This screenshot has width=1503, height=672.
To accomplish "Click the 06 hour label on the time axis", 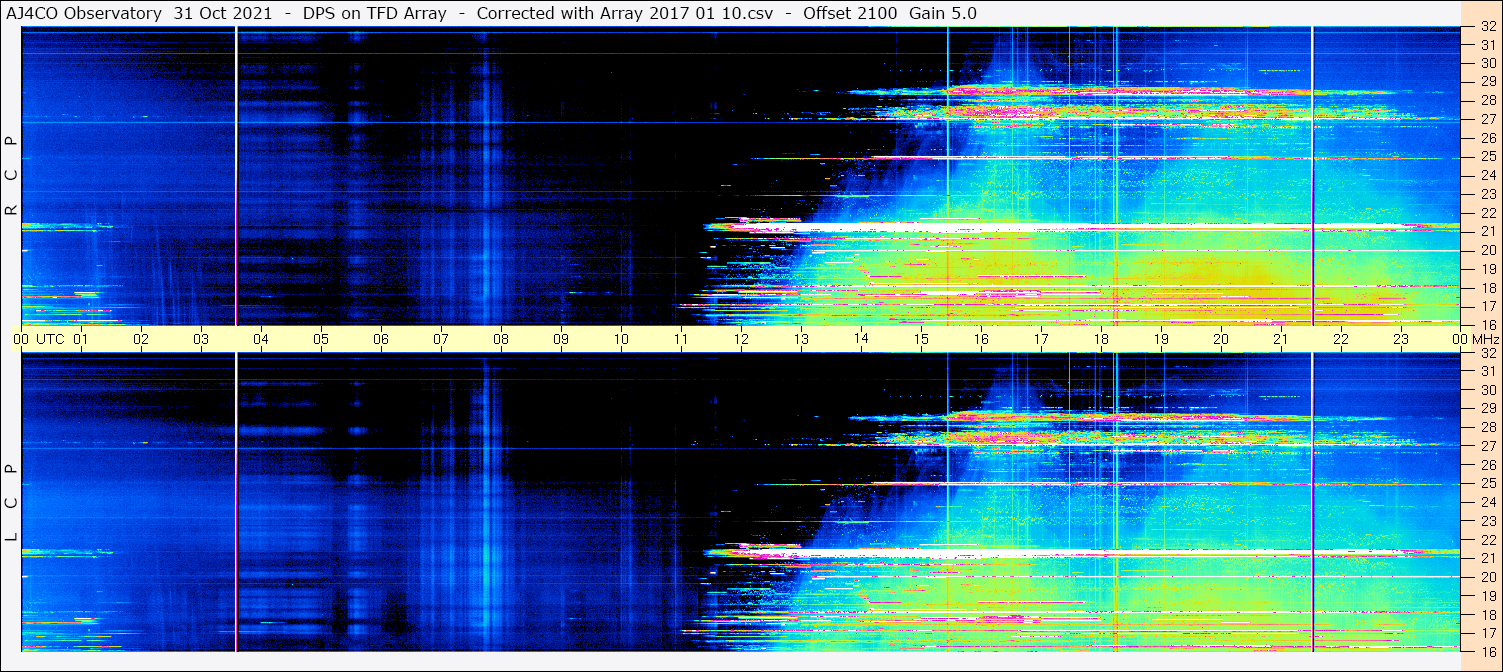I will click(x=381, y=339).
